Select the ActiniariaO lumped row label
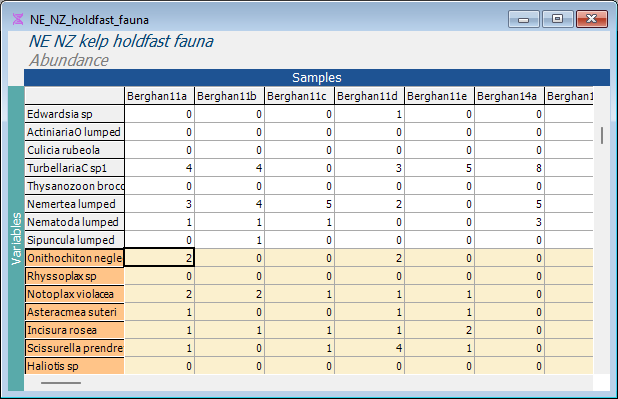 click(74, 132)
